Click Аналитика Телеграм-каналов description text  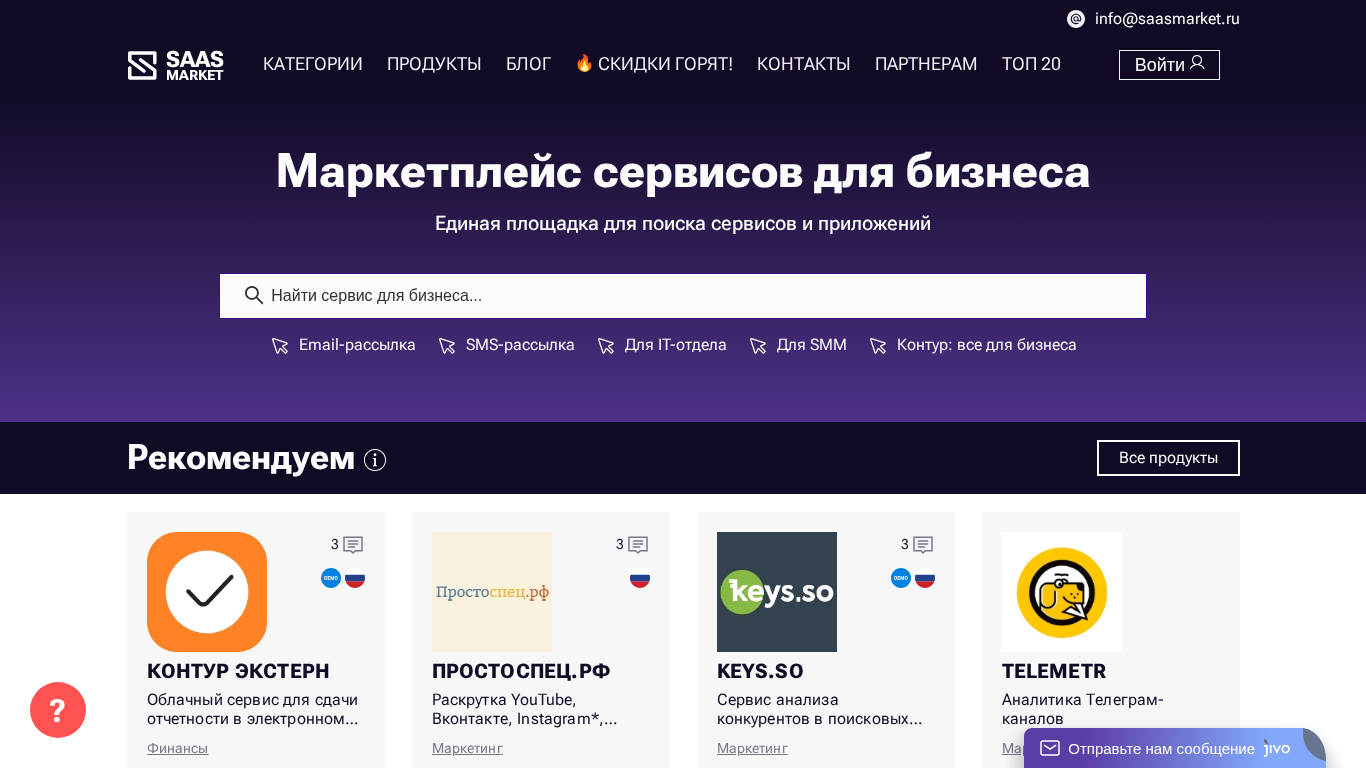(1083, 709)
